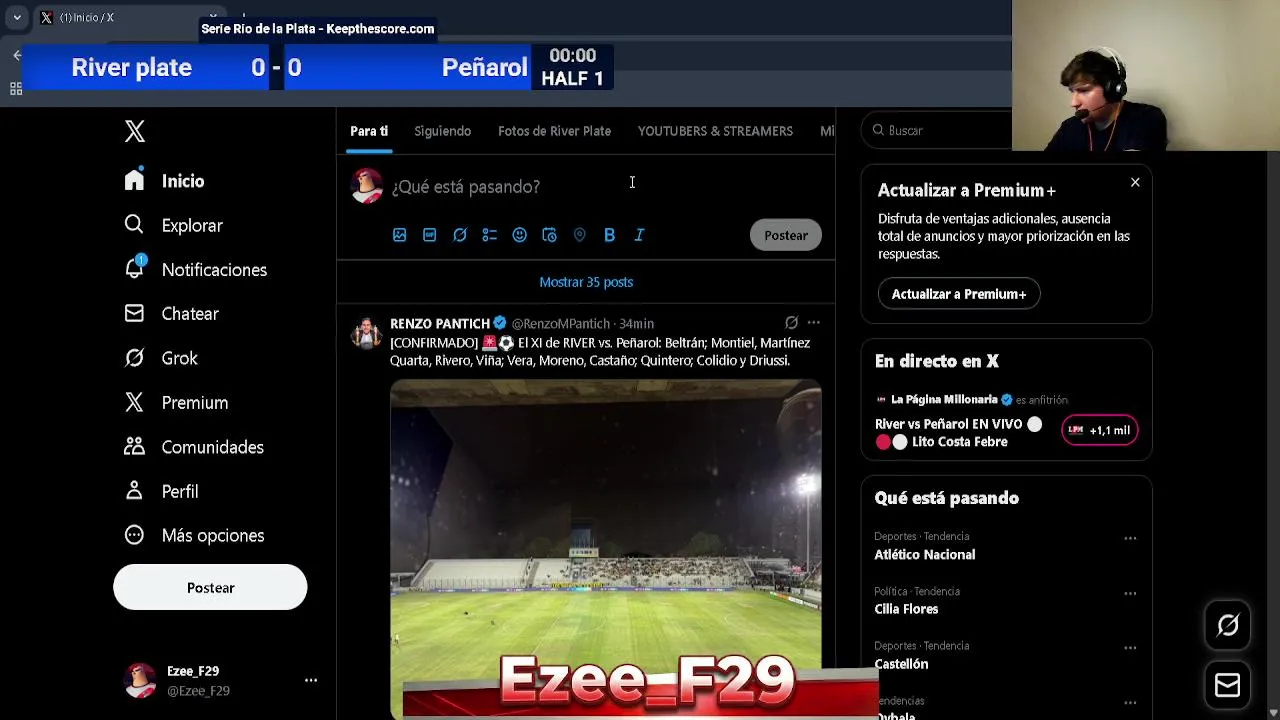Toggle bold text formatting in composer
1280x720 pixels.
(x=609, y=235)
